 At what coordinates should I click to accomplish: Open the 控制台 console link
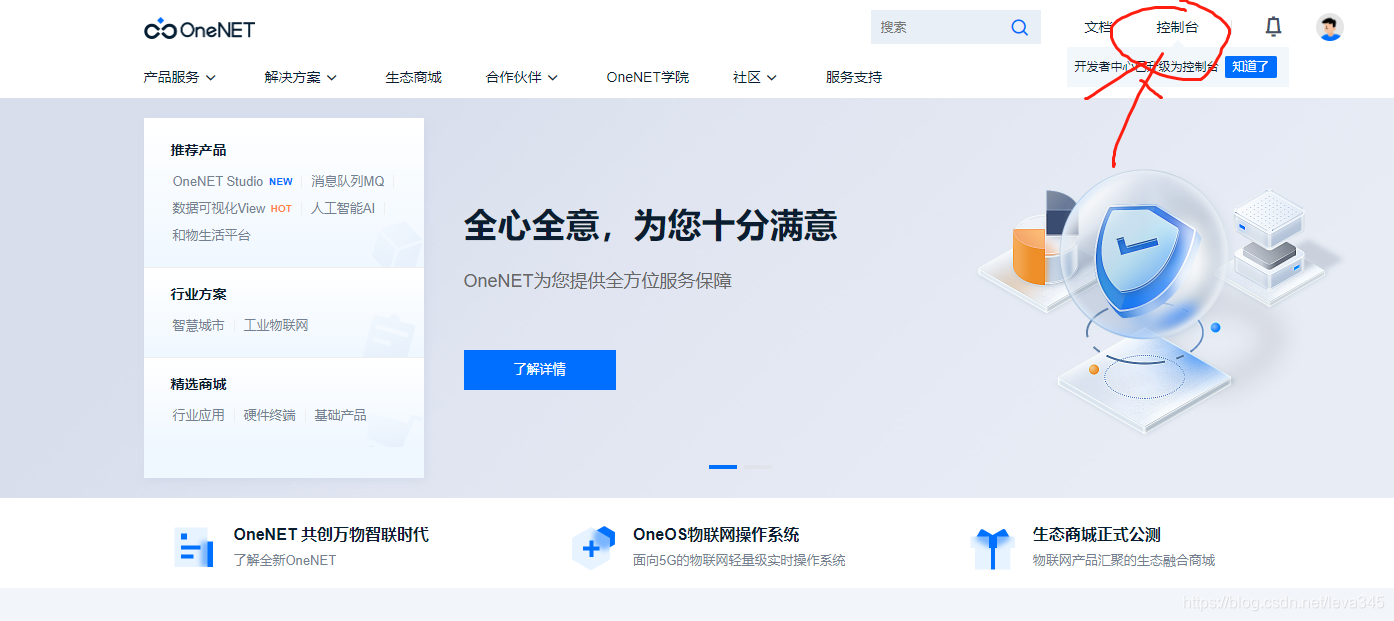point(1177,27)
